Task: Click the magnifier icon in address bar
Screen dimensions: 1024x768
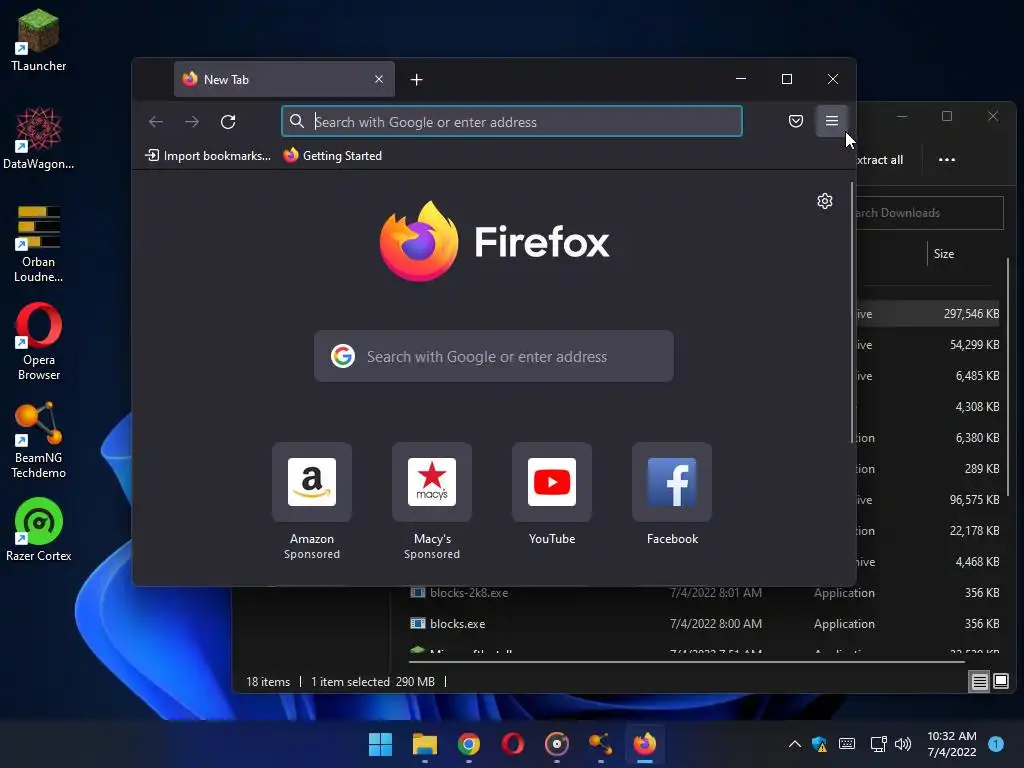Action: (x=296, y=121)
